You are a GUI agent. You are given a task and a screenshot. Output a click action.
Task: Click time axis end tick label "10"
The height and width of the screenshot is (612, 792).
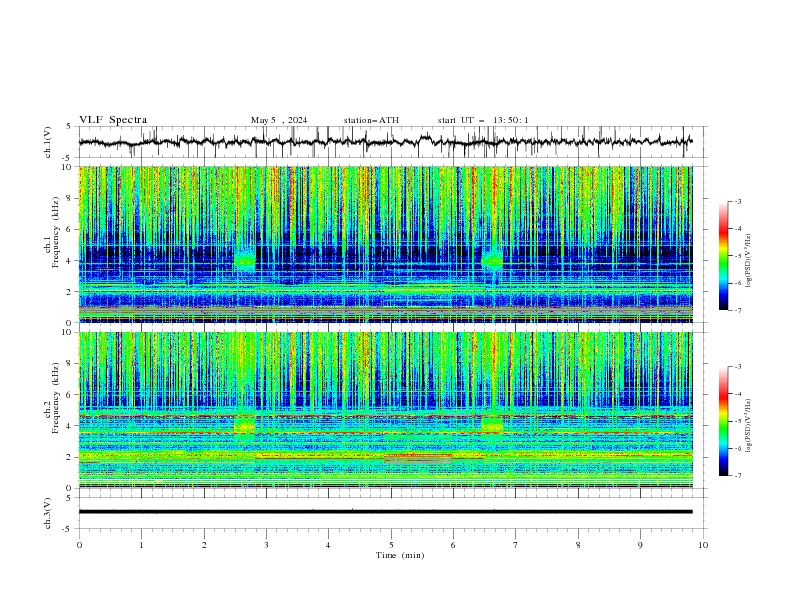pos(703,545)
